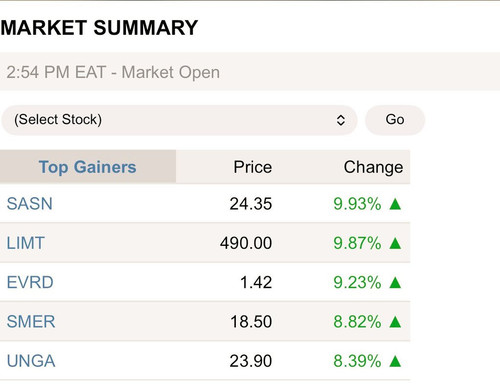Click the green up arrow beside LIMT change
The height and width of the screenshot is (390, 500).
395,243
